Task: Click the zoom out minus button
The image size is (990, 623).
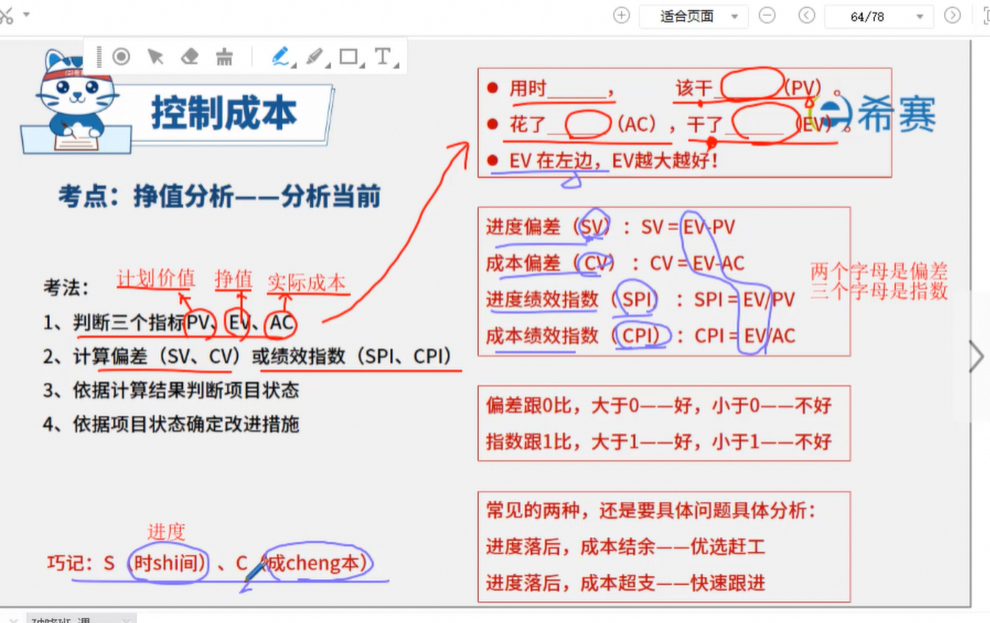Action: 767,15
